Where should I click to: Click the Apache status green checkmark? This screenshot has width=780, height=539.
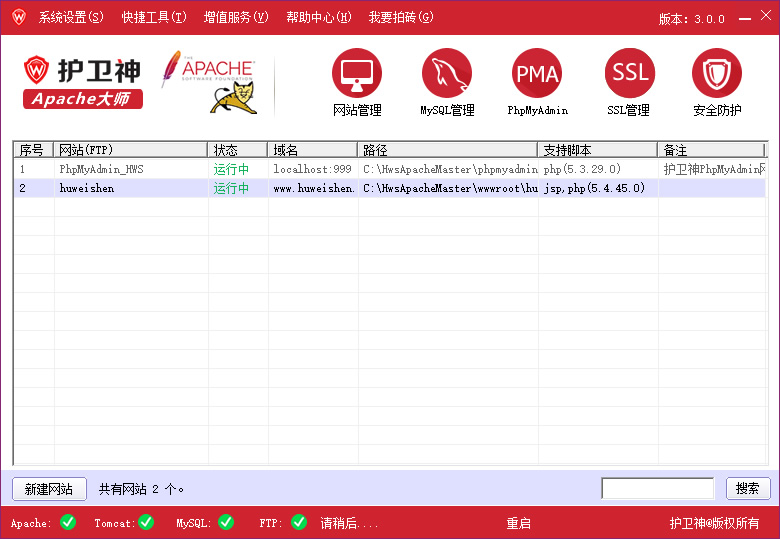[68, 522]
